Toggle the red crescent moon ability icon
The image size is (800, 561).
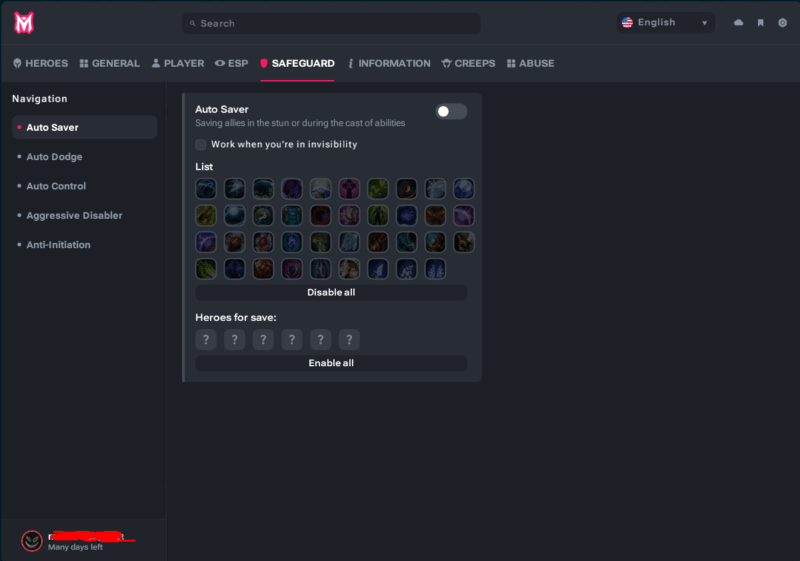click(407, 189)
